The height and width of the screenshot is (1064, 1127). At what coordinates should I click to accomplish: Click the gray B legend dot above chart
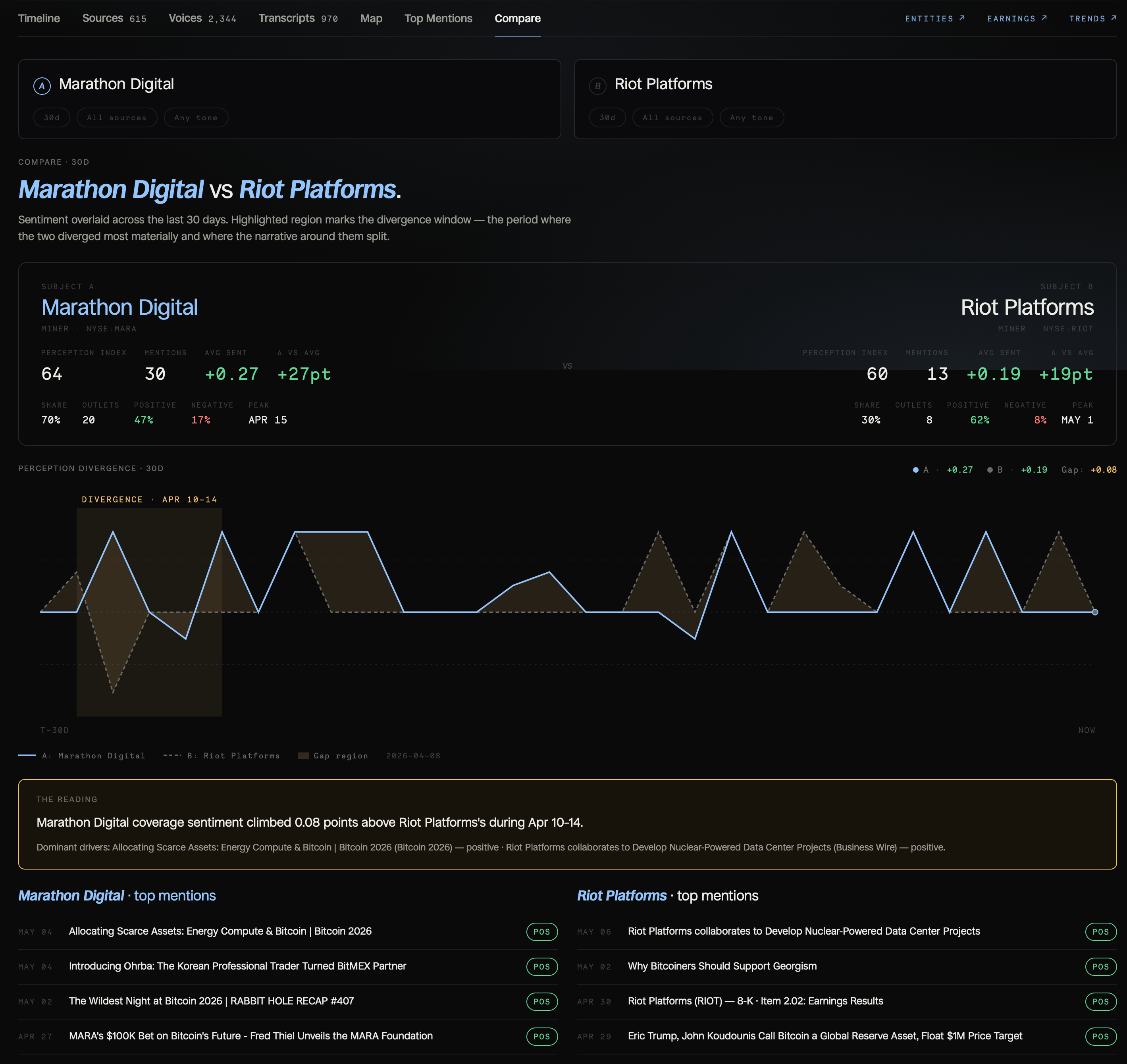pyautogui.click(x=990, y=469)
